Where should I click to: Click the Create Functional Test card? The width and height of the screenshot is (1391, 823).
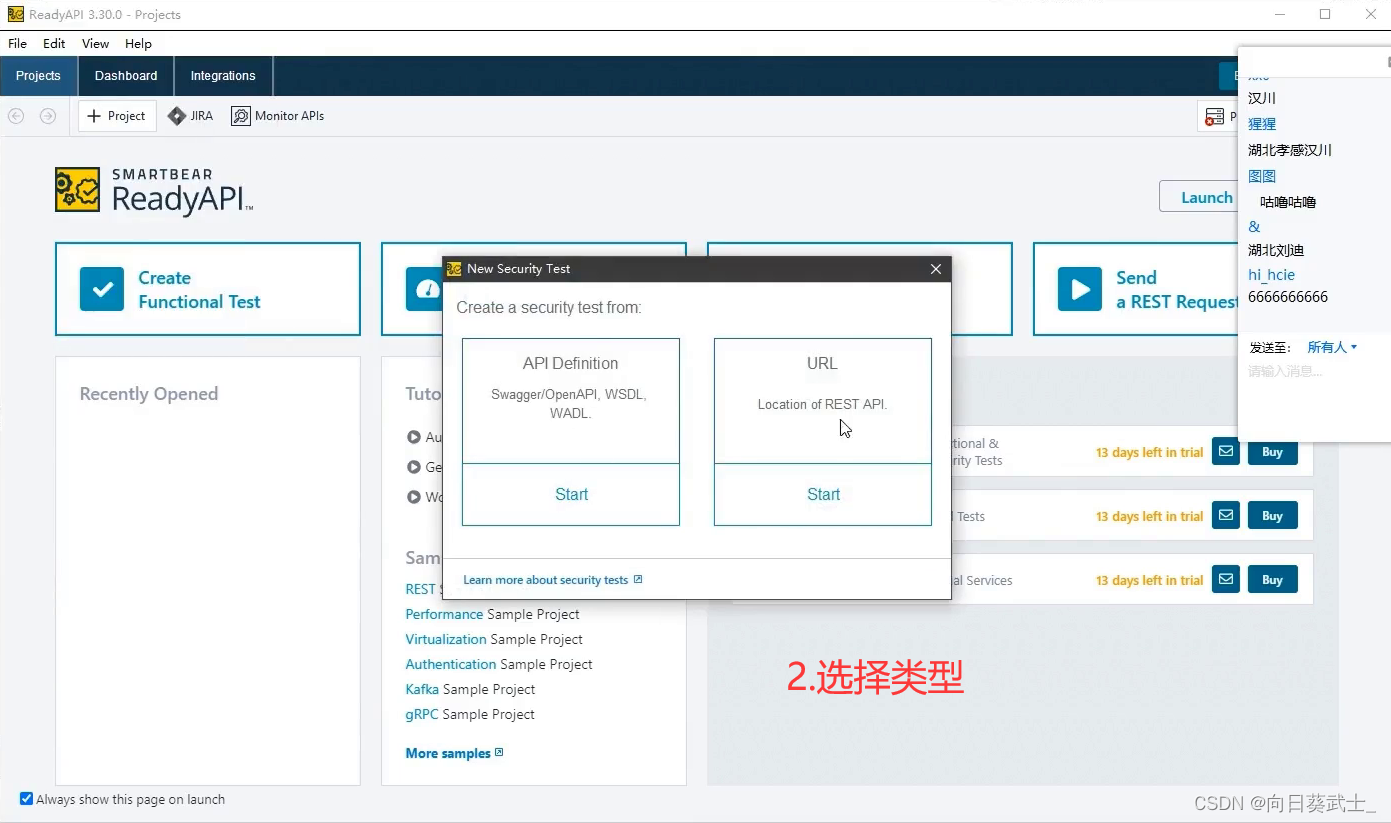(x=208, y=289)
